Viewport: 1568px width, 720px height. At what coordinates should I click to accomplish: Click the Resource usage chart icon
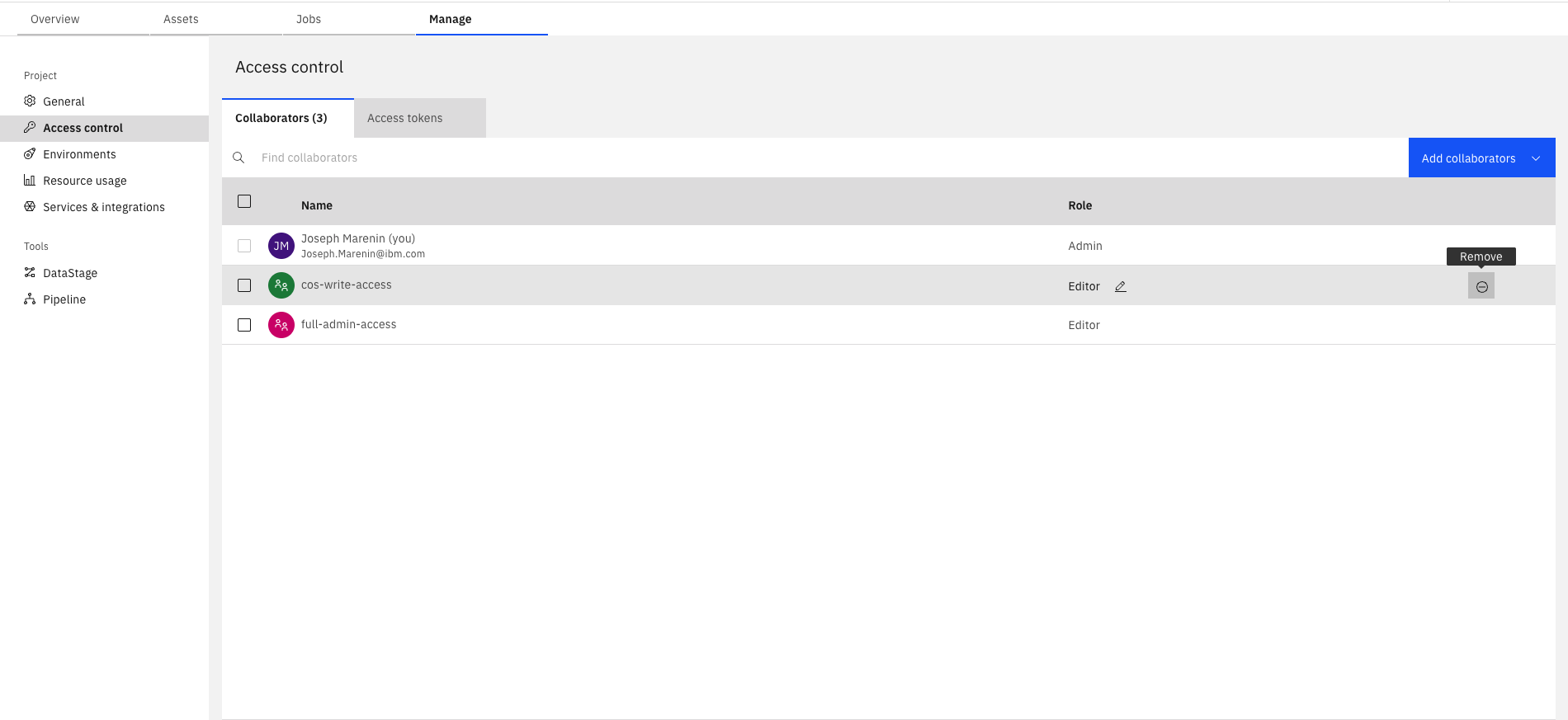tap(30, 181)
